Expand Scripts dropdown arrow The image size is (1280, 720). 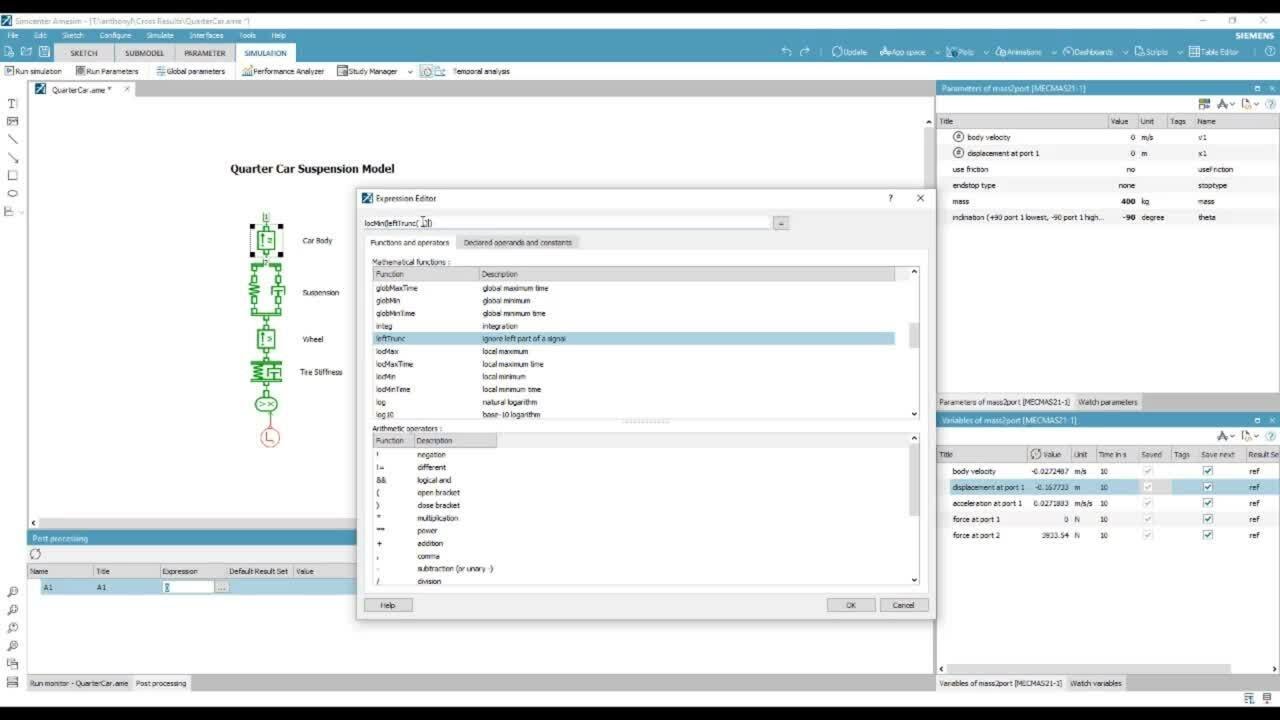(1179, 52)
